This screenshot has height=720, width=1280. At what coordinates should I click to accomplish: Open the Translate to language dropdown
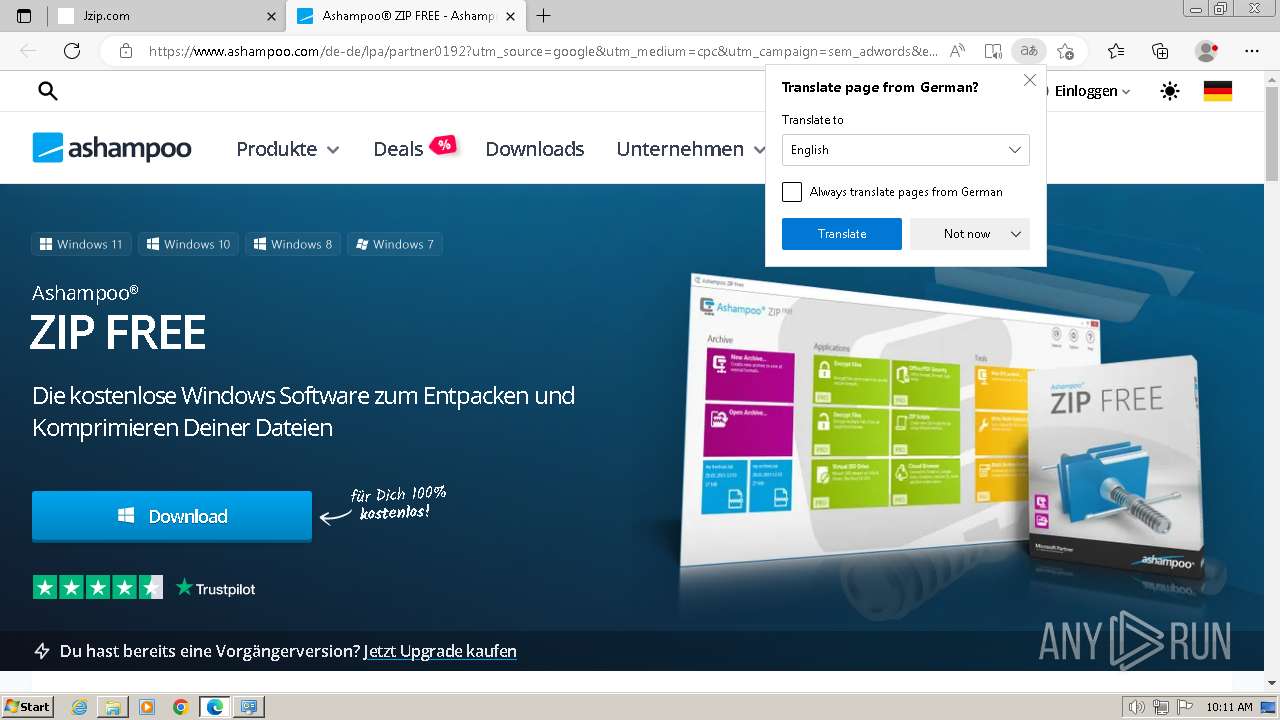coord(906,150)
